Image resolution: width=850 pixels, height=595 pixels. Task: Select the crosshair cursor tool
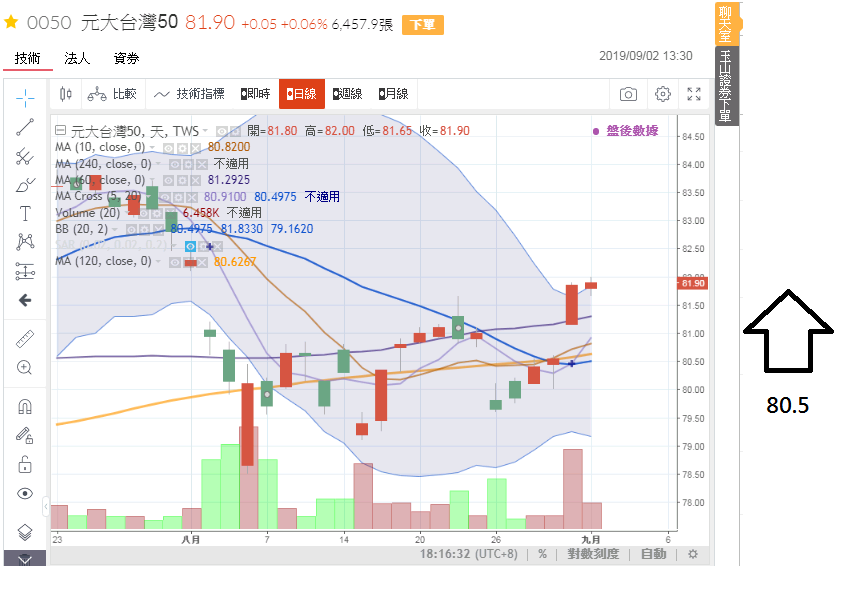coord(25,98)
